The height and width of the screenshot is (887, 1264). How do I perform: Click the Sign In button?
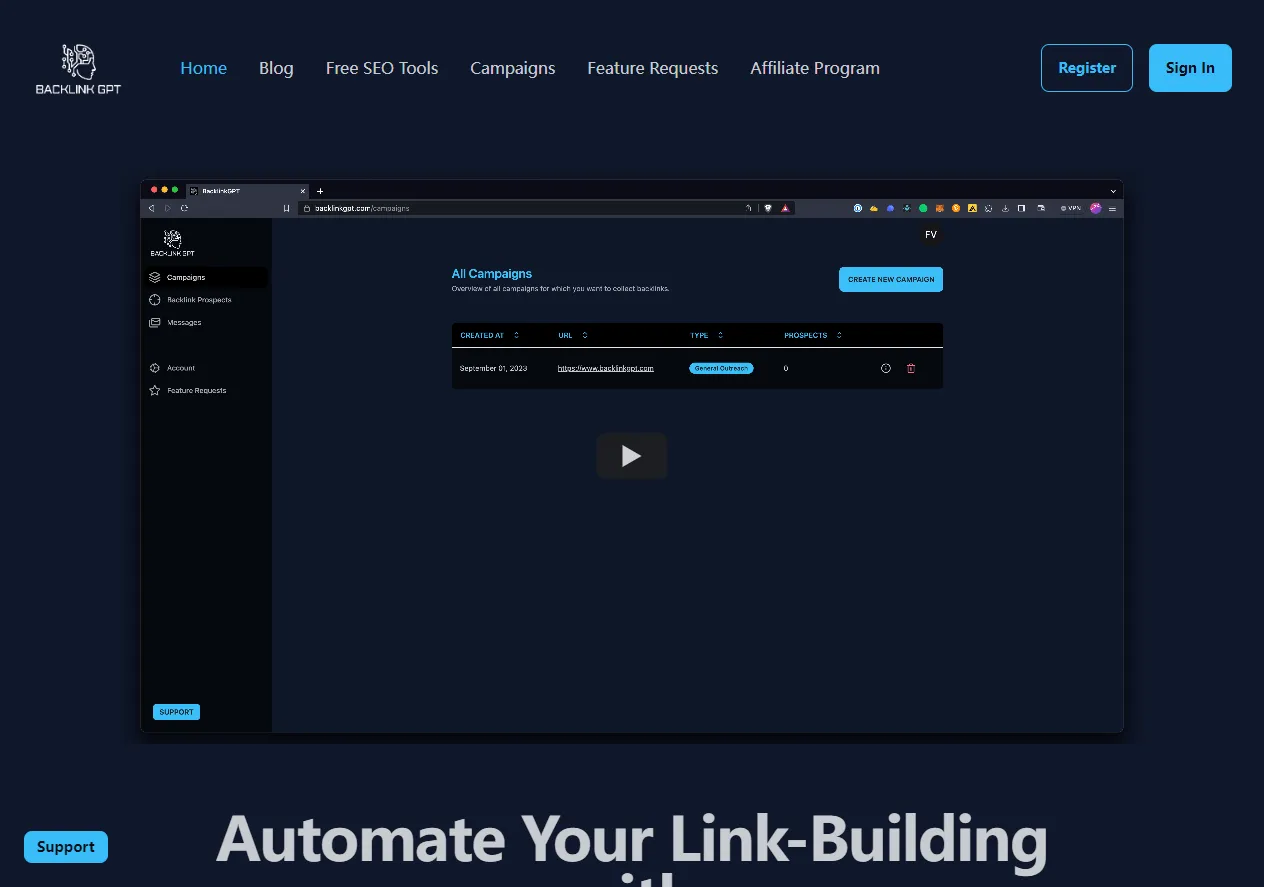point(1190,68)
